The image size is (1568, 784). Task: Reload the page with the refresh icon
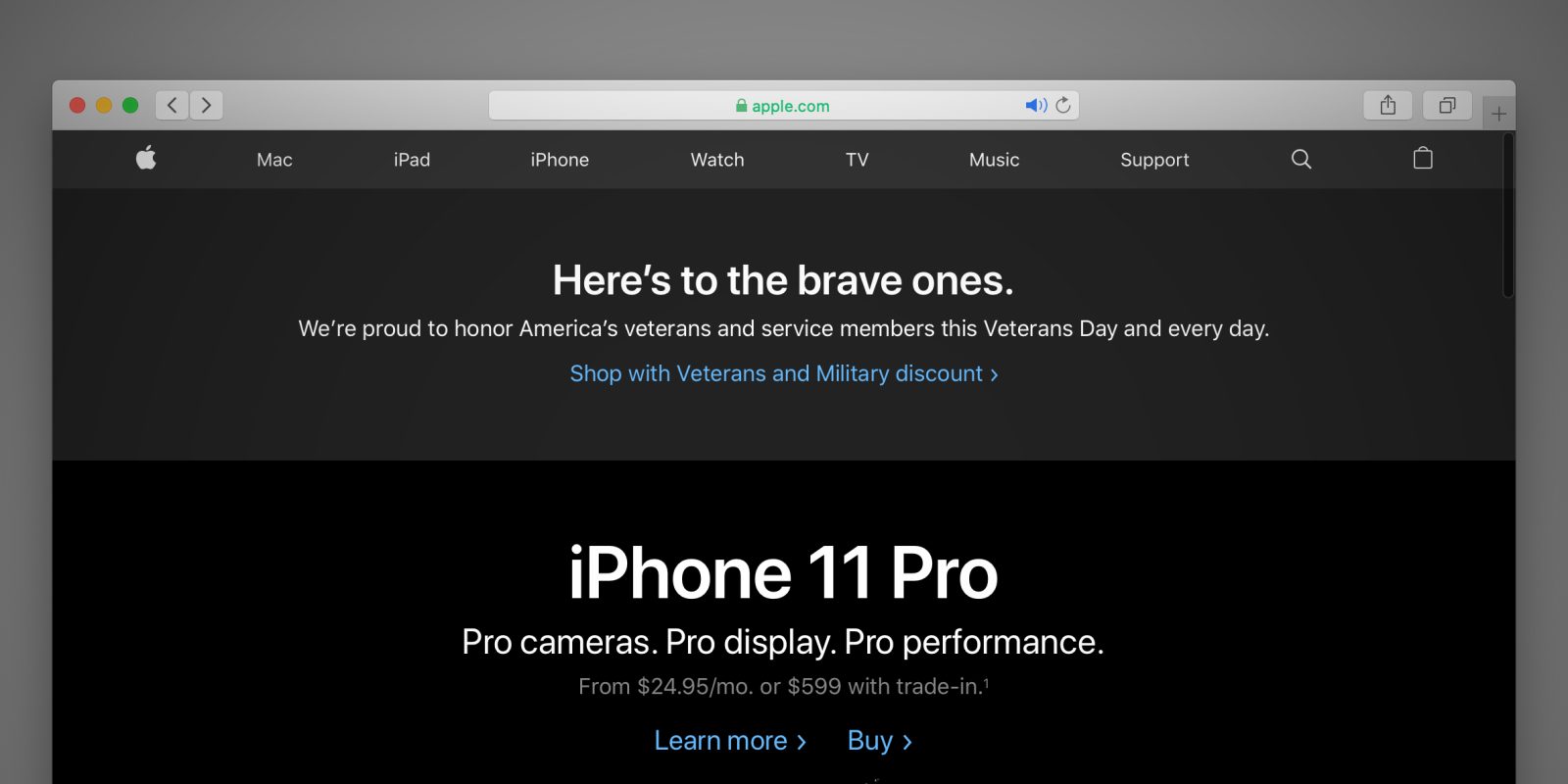click(1063, 105)
